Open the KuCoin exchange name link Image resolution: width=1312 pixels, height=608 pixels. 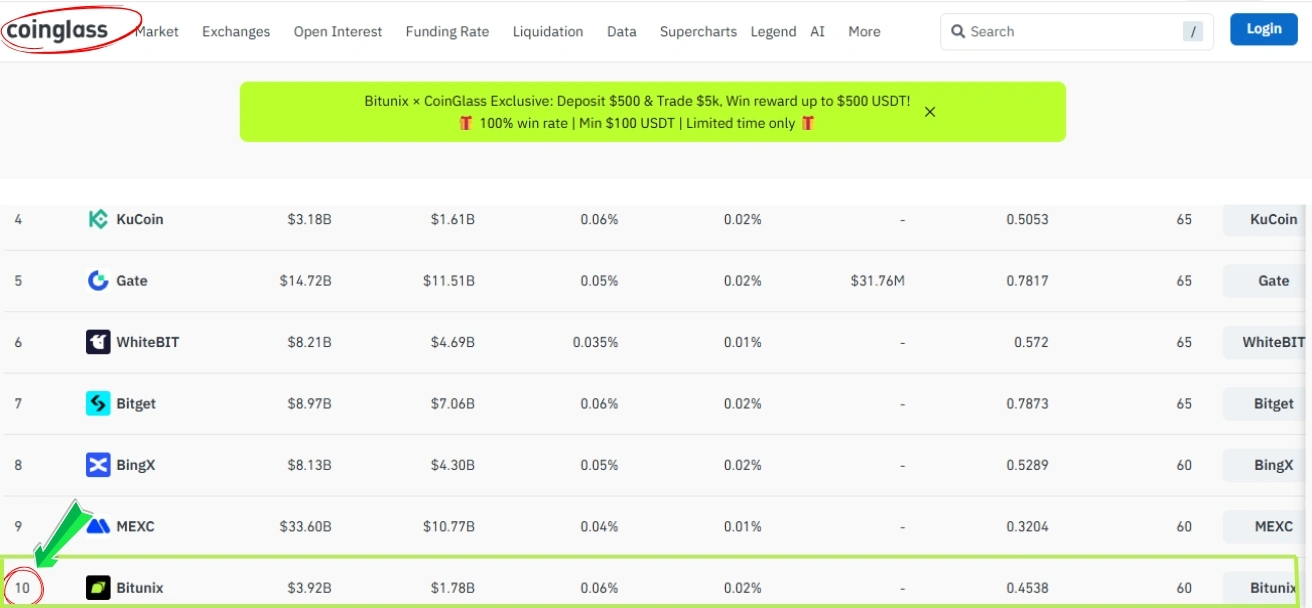[140, 219]
